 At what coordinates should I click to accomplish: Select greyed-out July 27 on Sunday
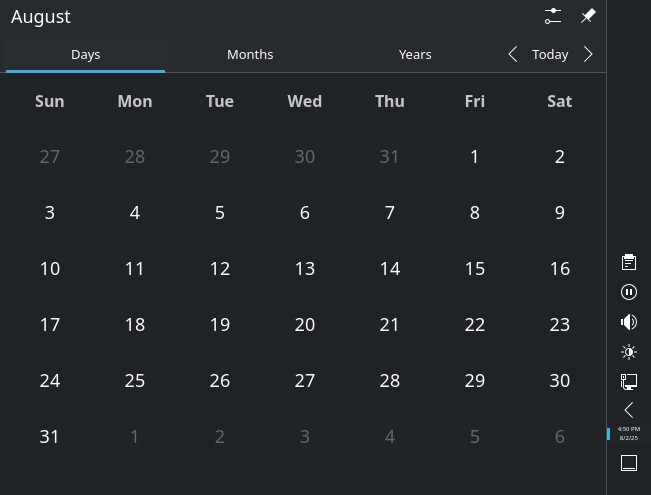point(49,157)
